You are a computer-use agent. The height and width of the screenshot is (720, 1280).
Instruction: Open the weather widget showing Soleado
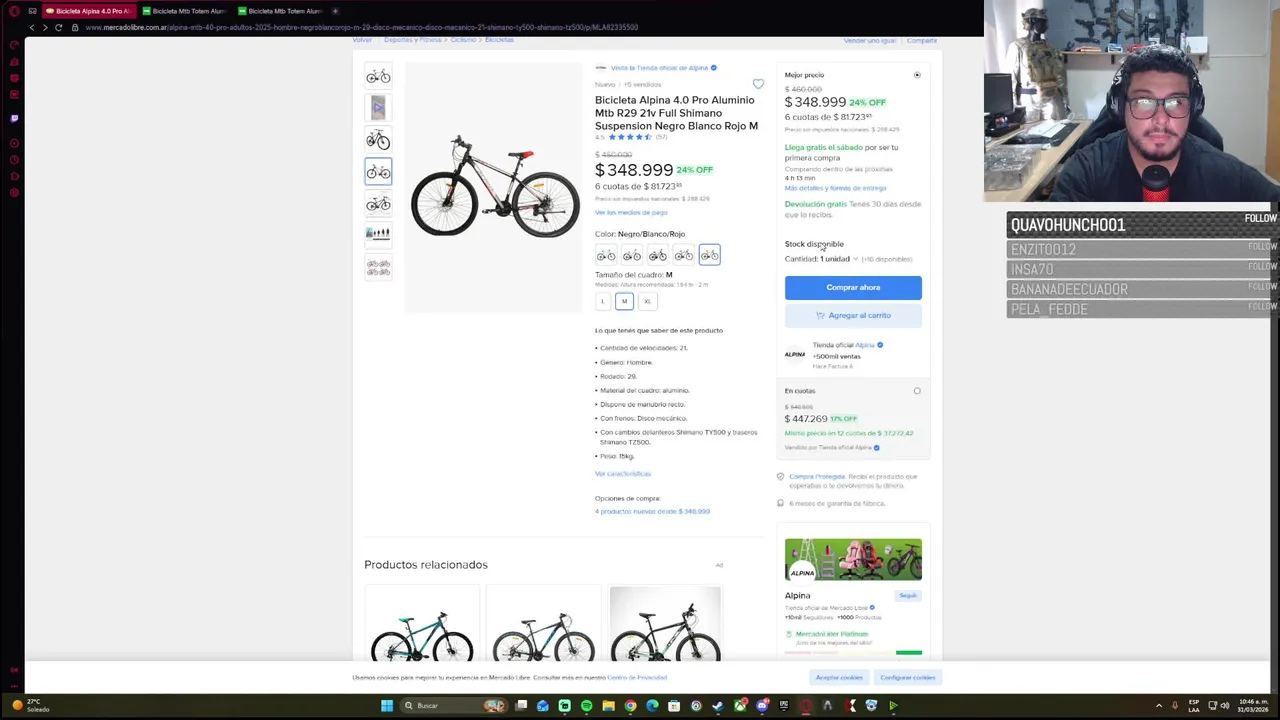[30, 706]
